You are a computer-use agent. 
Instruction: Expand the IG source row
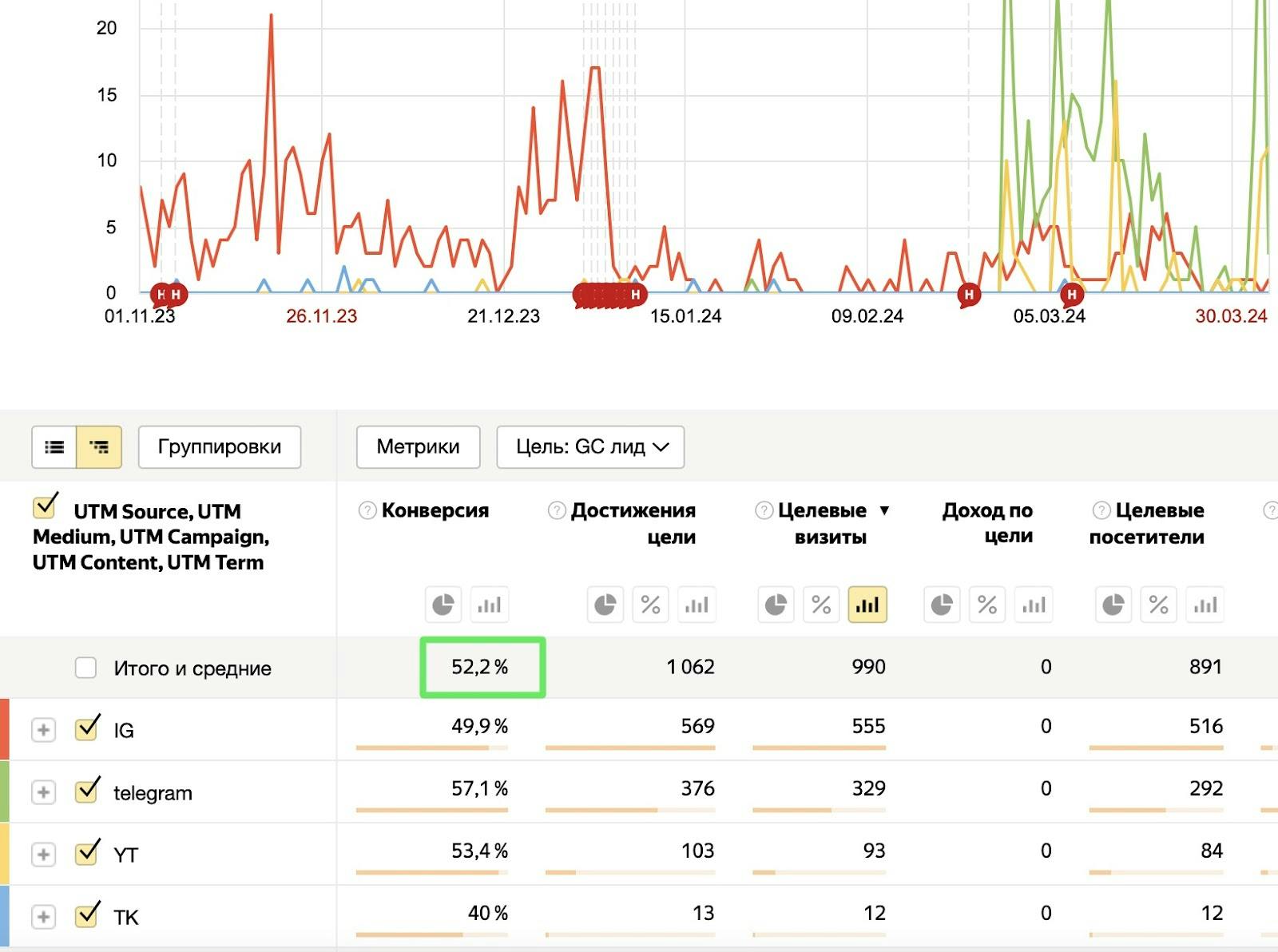[44, 730]
